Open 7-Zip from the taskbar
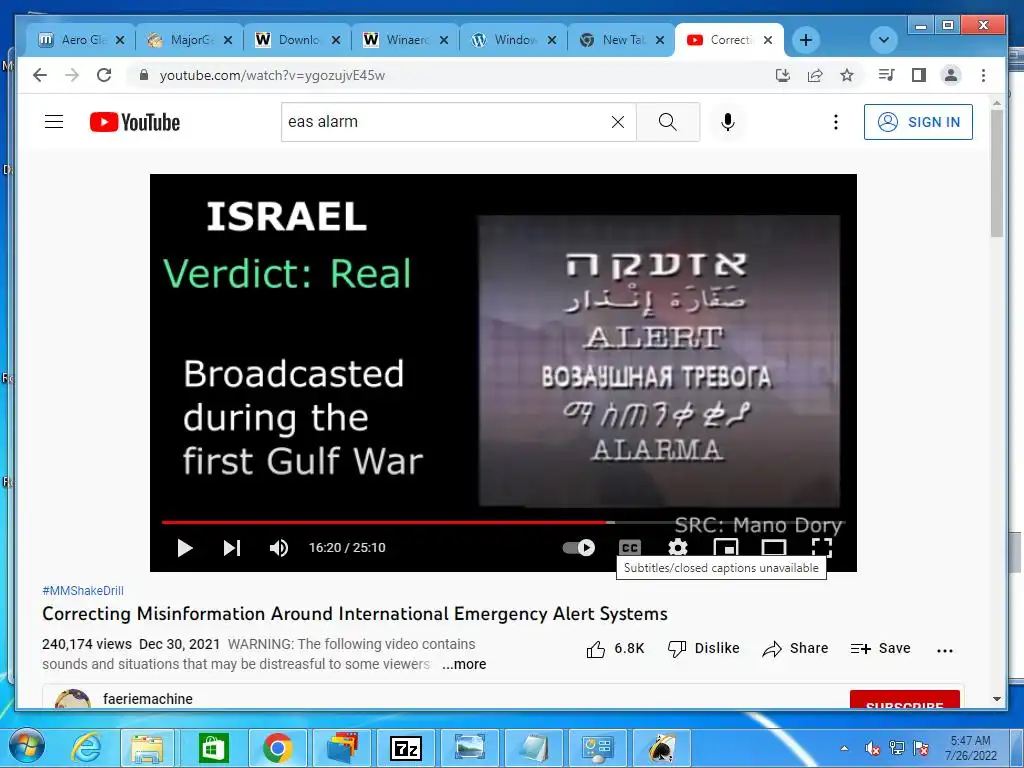Screen dimensions: 1024x768 tap(406, 748)
